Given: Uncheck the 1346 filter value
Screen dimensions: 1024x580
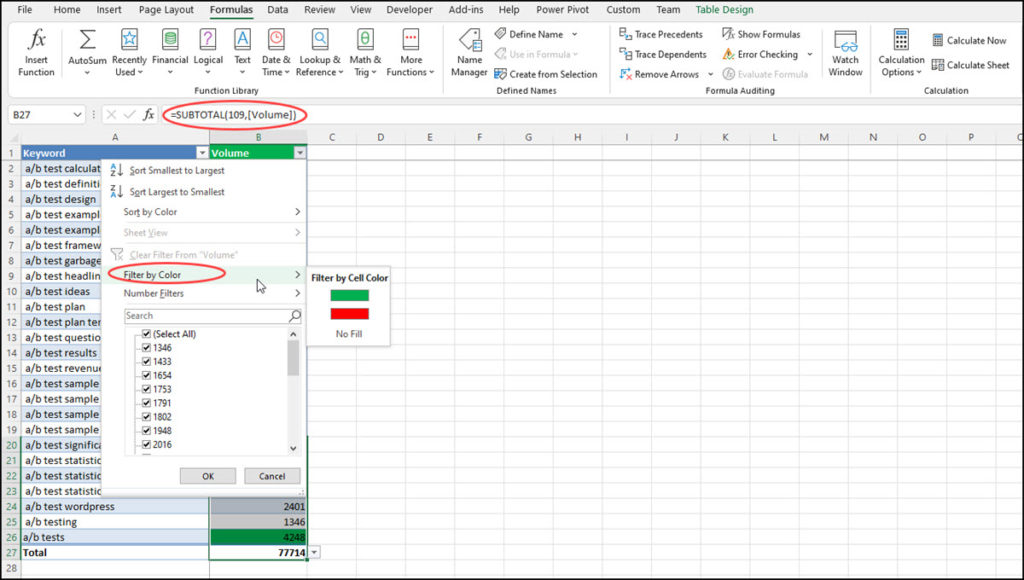Looking at the screenshot, I should [x=147, y=348].
